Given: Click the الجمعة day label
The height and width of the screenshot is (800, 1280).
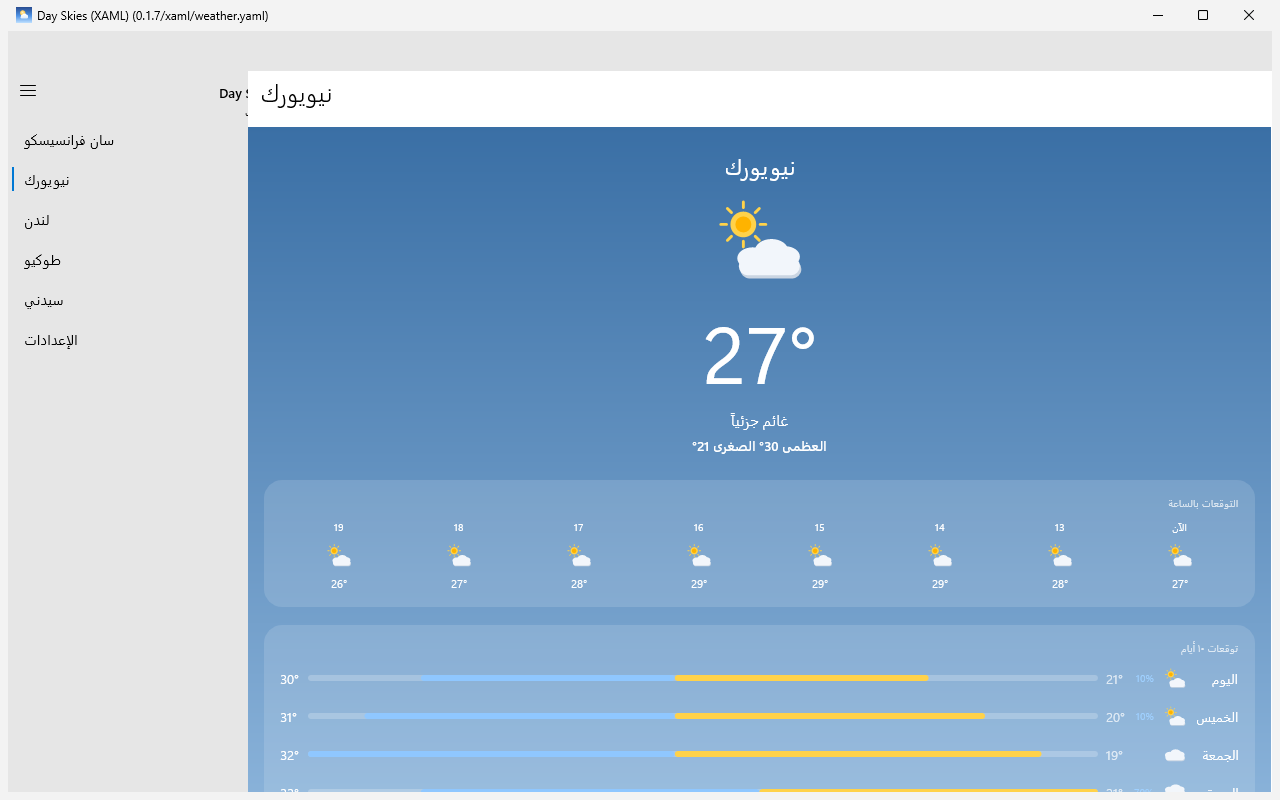Looking at the screenshot, I should 1220,755.
